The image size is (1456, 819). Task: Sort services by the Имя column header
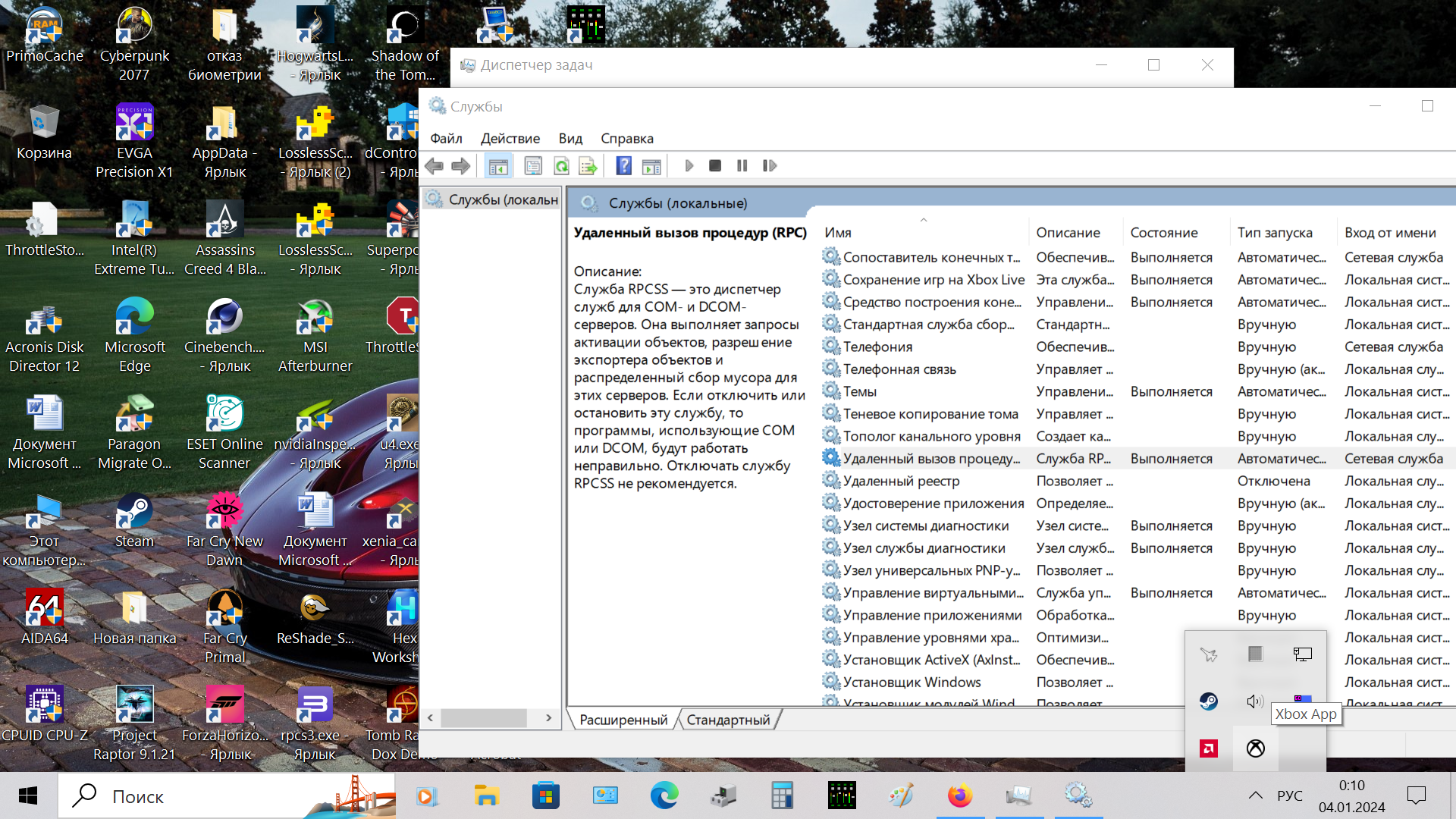pyautogui.click(x=838, y=233)
